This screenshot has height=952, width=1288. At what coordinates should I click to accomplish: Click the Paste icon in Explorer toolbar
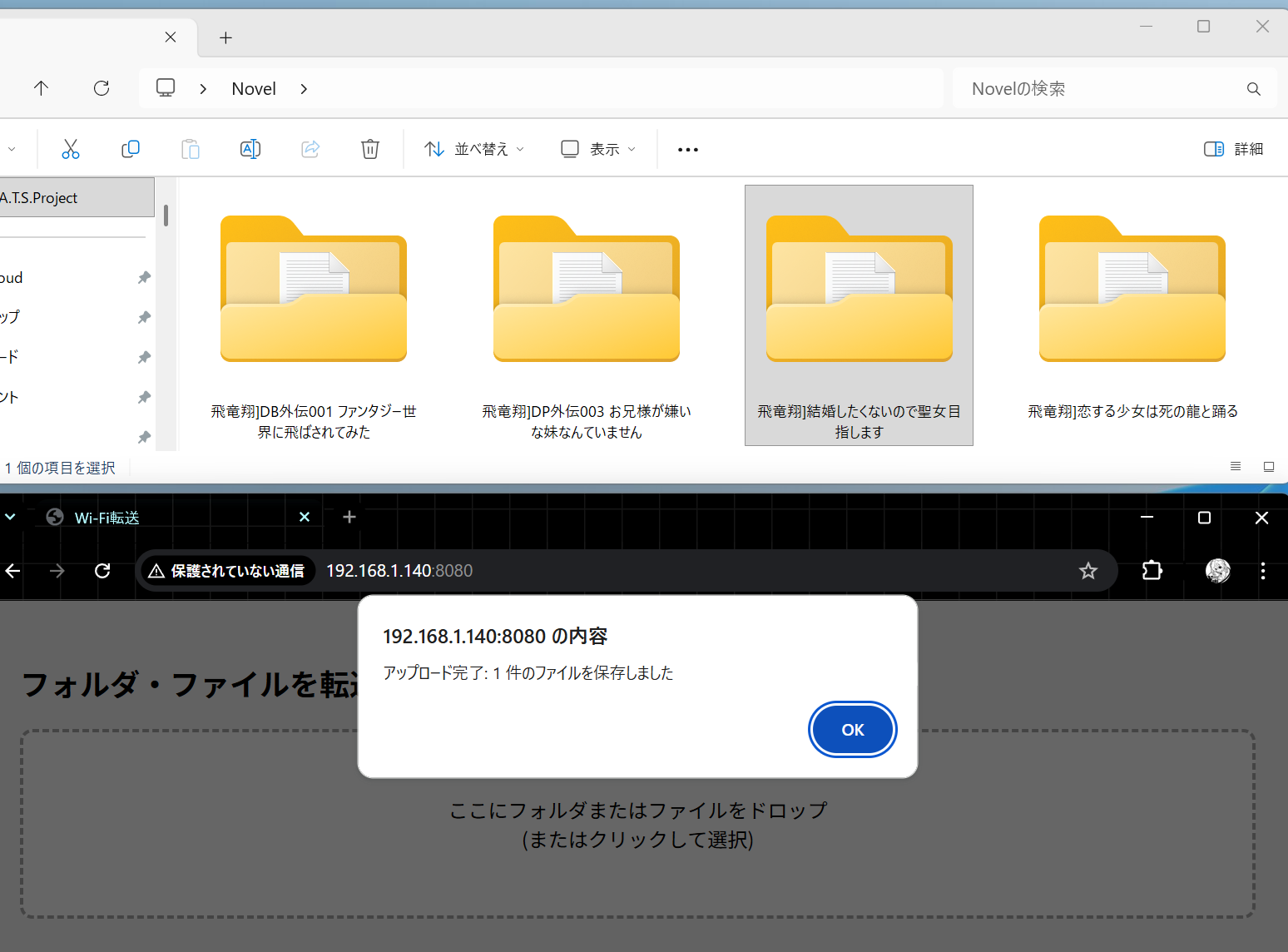(x=191, y=148)
